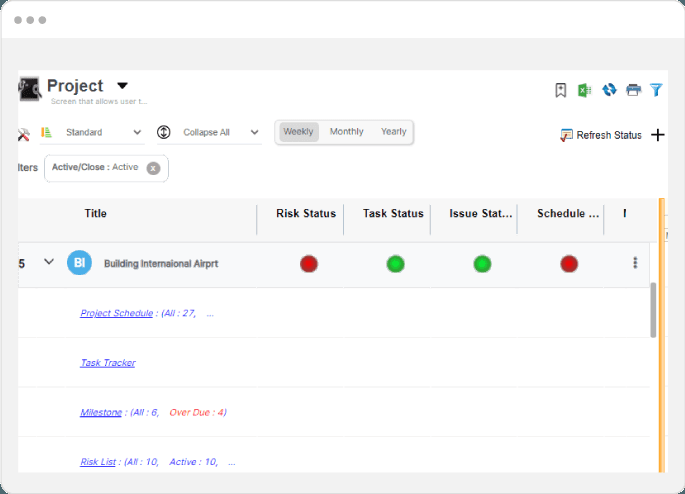The image size is (685, 494).
Task: Click the green Issue Status indicator
Action: [x=482, y=264]
